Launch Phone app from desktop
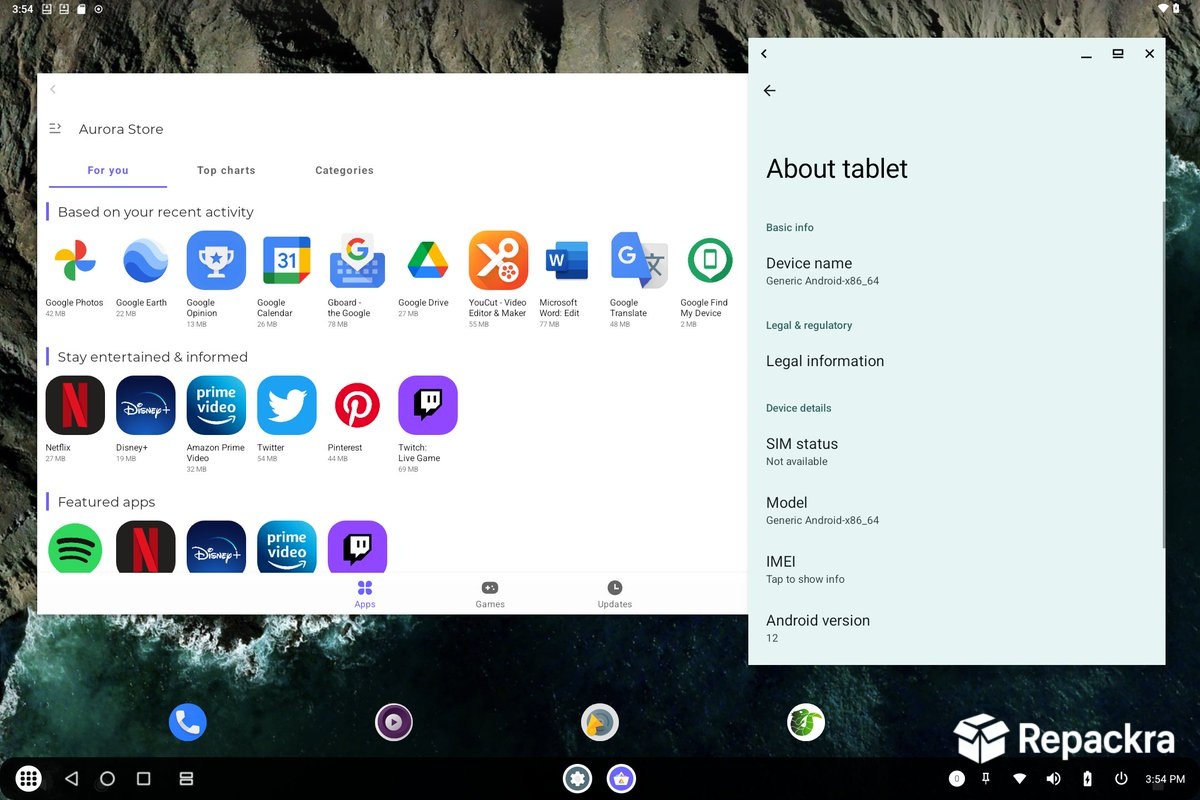Image resolution: width=1200 pixels, height=800 pixels. tap(187, 722)
